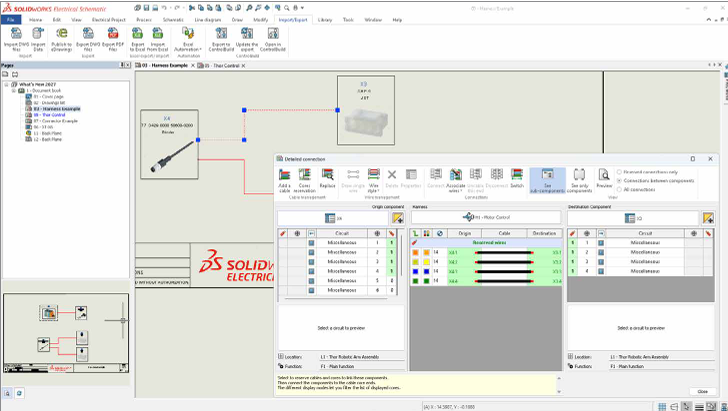The height and width of the screenshot is (411, 728).
Task: Click Preview in Detailed connection
Action: point(604,178)
